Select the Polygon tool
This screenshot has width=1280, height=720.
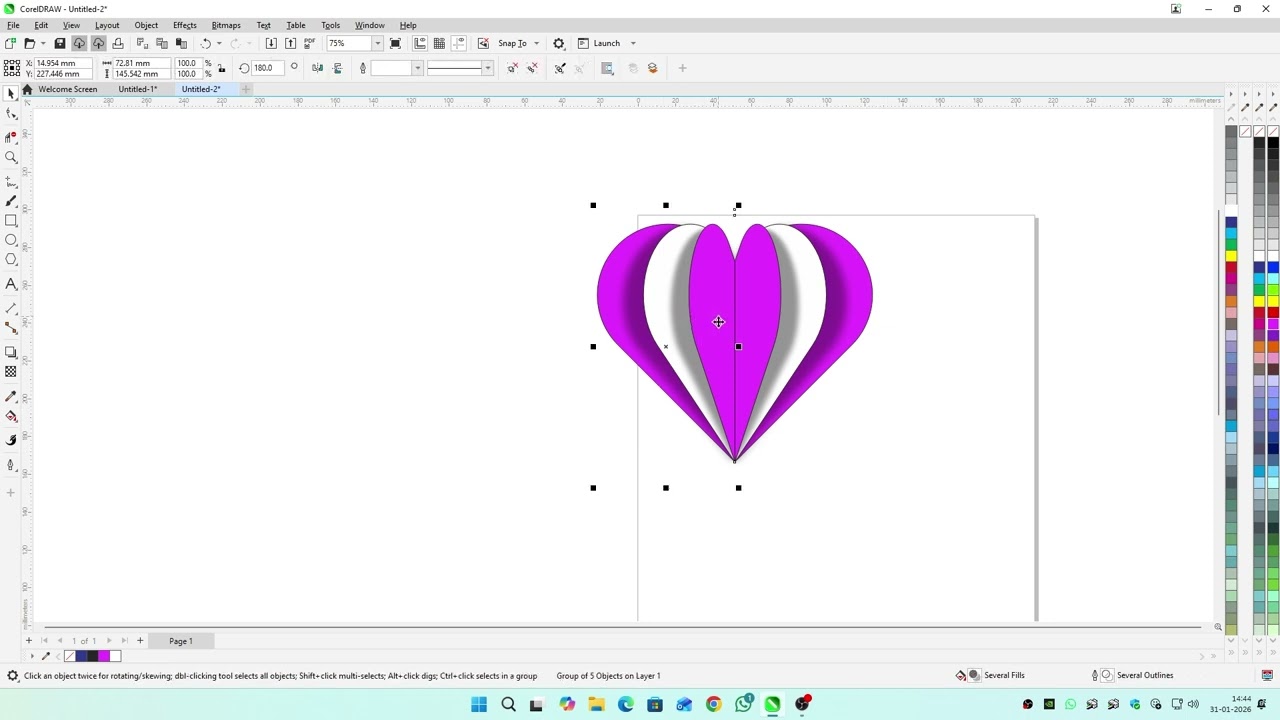11,260
